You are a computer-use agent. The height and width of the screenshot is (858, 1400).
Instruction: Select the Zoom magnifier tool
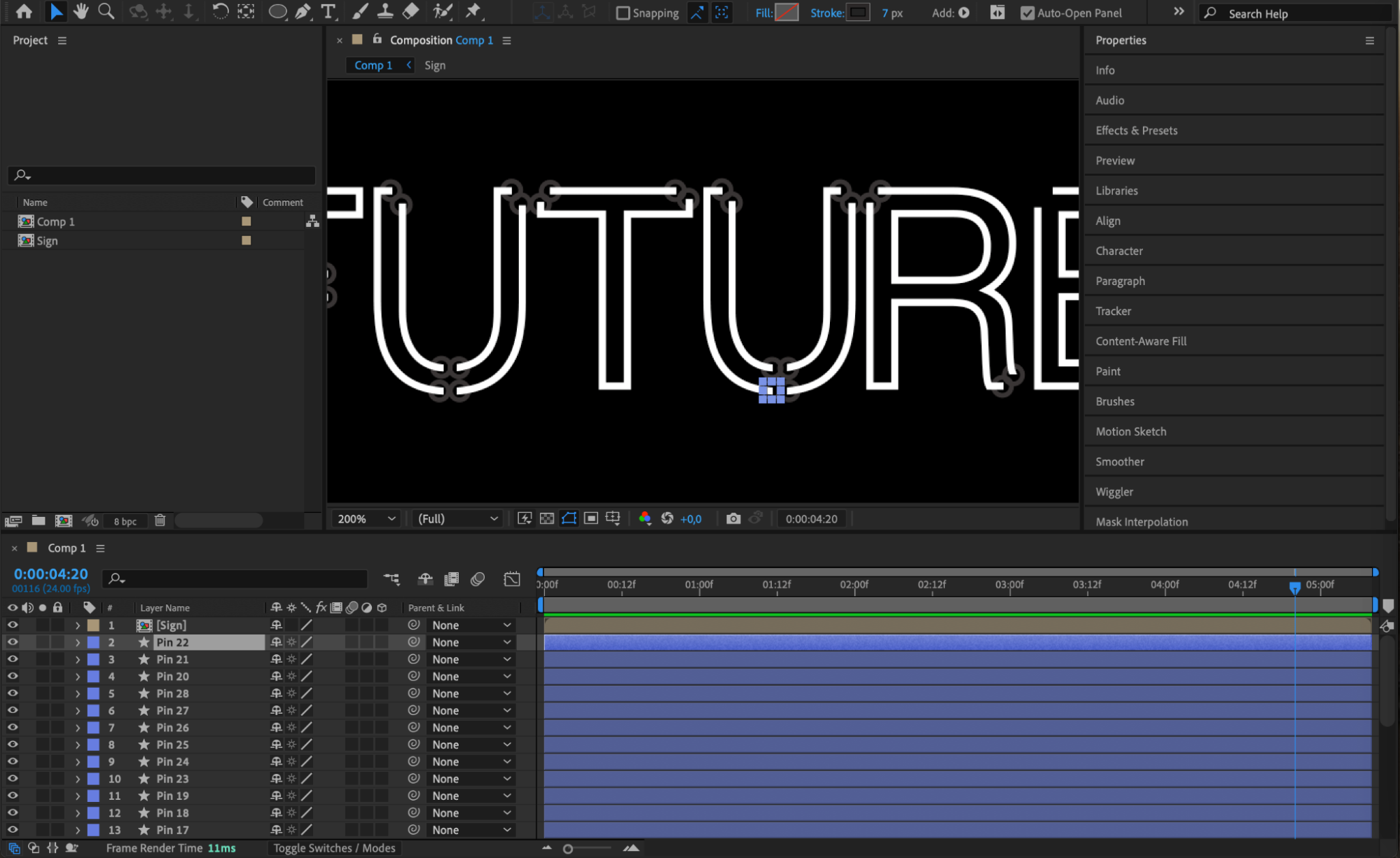point(106,11)
